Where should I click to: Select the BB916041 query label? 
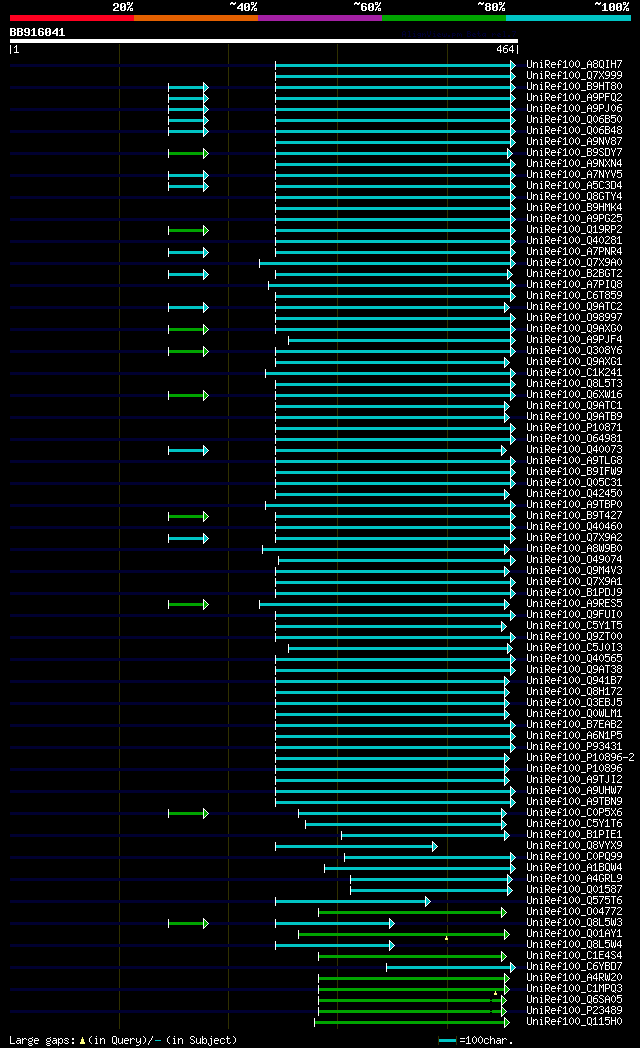pyautogui.click(x=37, y=32)
